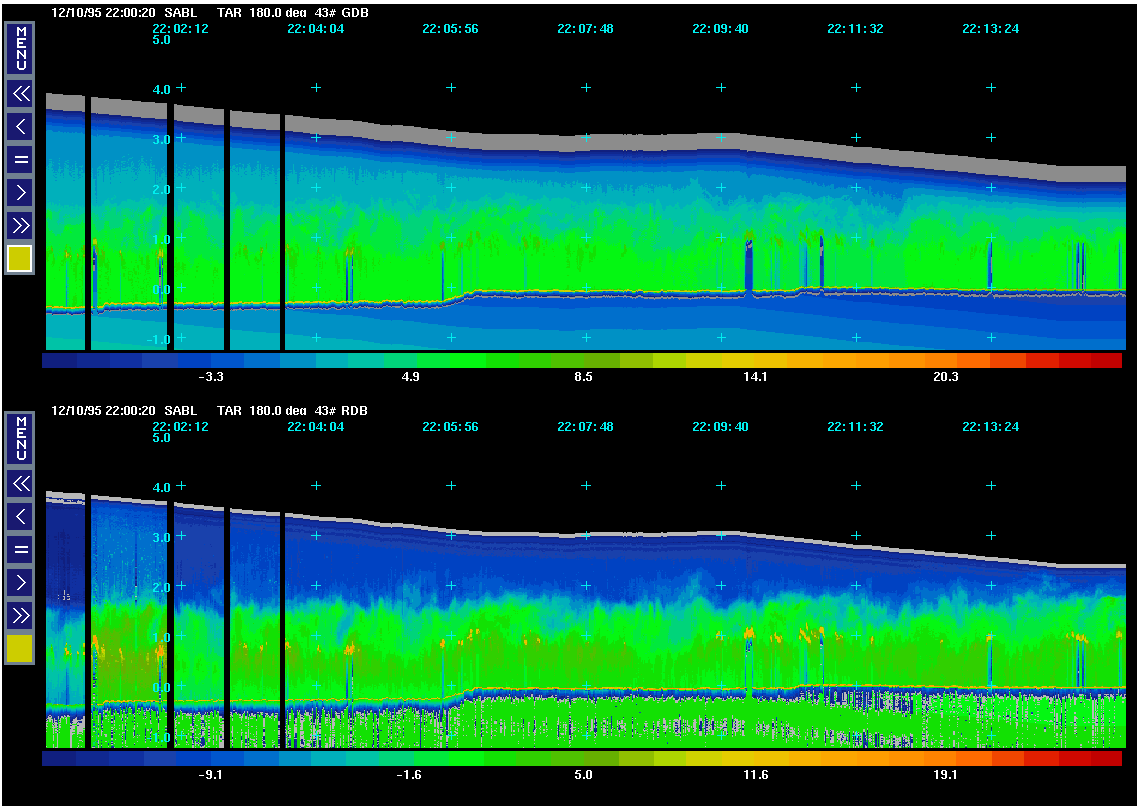1141x810 pixels.
Task: Click the equals sign button in the bottom panel
Action: tap(20, 549)
